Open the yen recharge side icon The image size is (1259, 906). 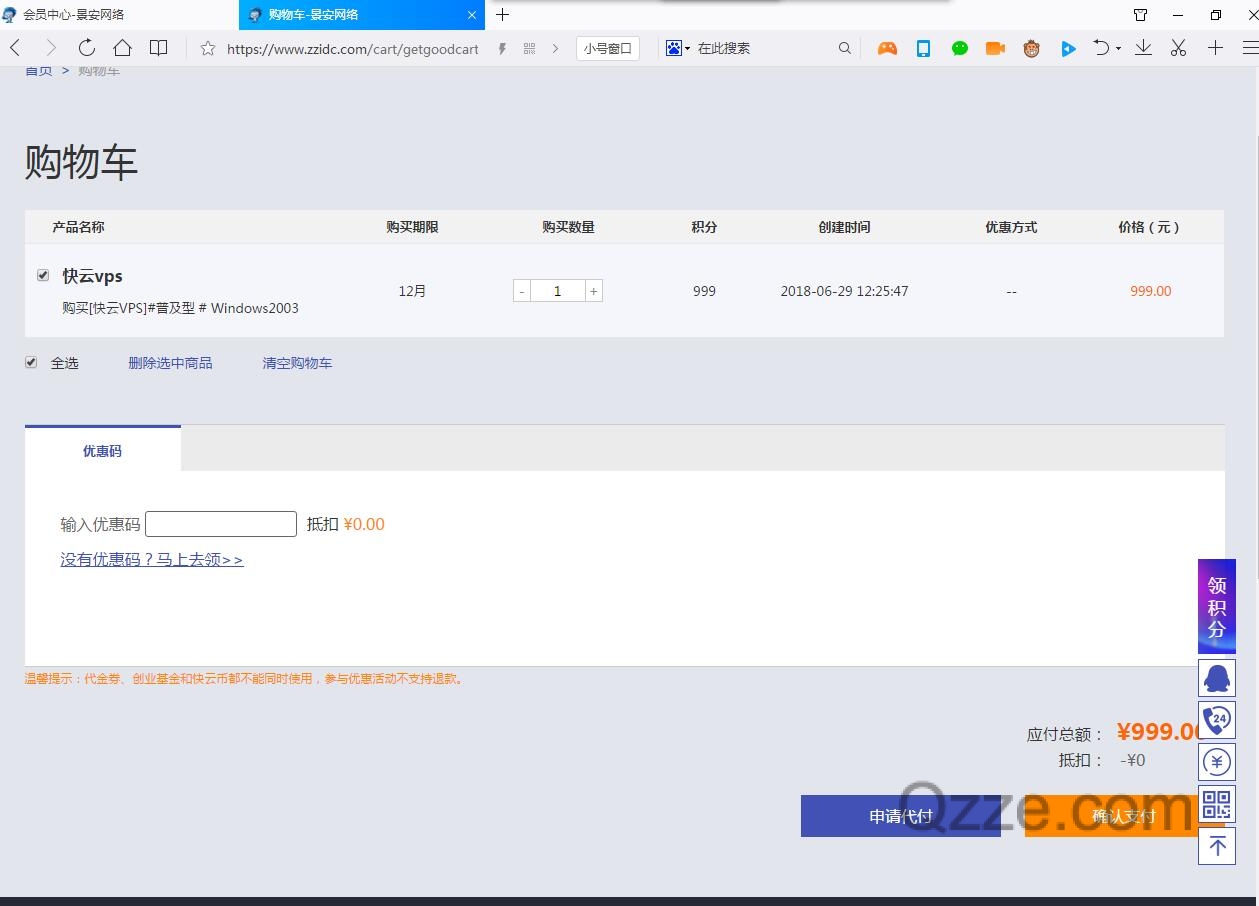(x=1217, y=762)
